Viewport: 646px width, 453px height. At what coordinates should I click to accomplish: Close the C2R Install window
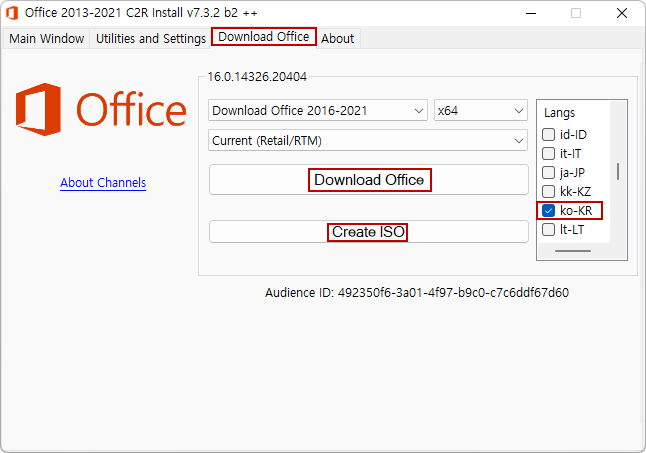point(622,13)
